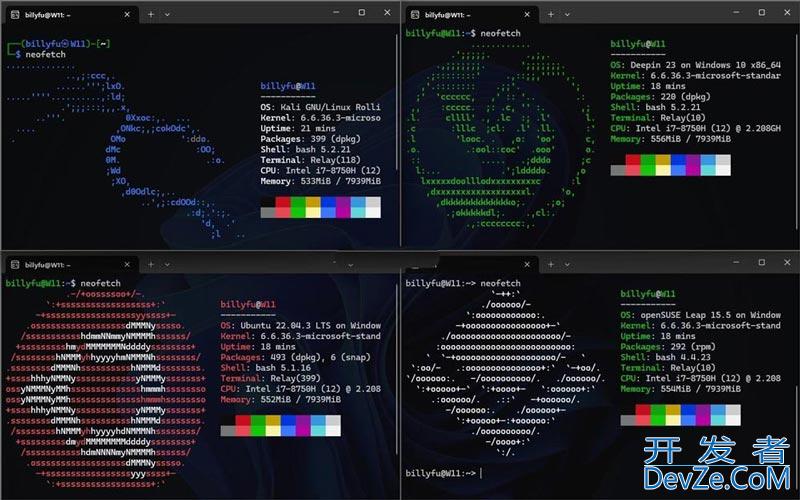Minimize the Deepin terminal window

736,12
